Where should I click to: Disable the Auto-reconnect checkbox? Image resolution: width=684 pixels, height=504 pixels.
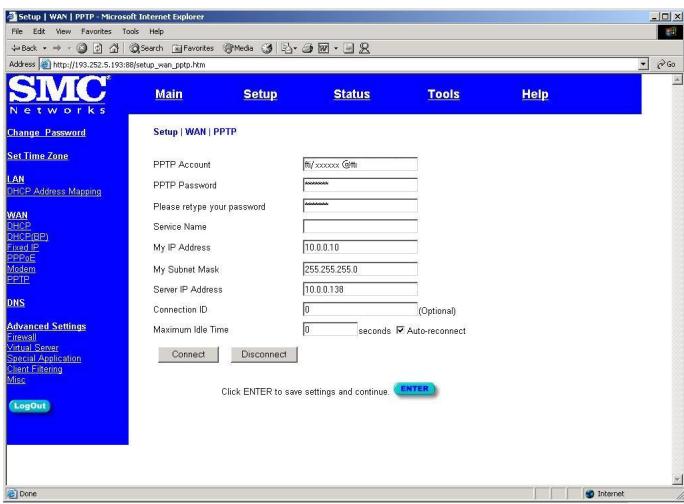pos(400,330)
